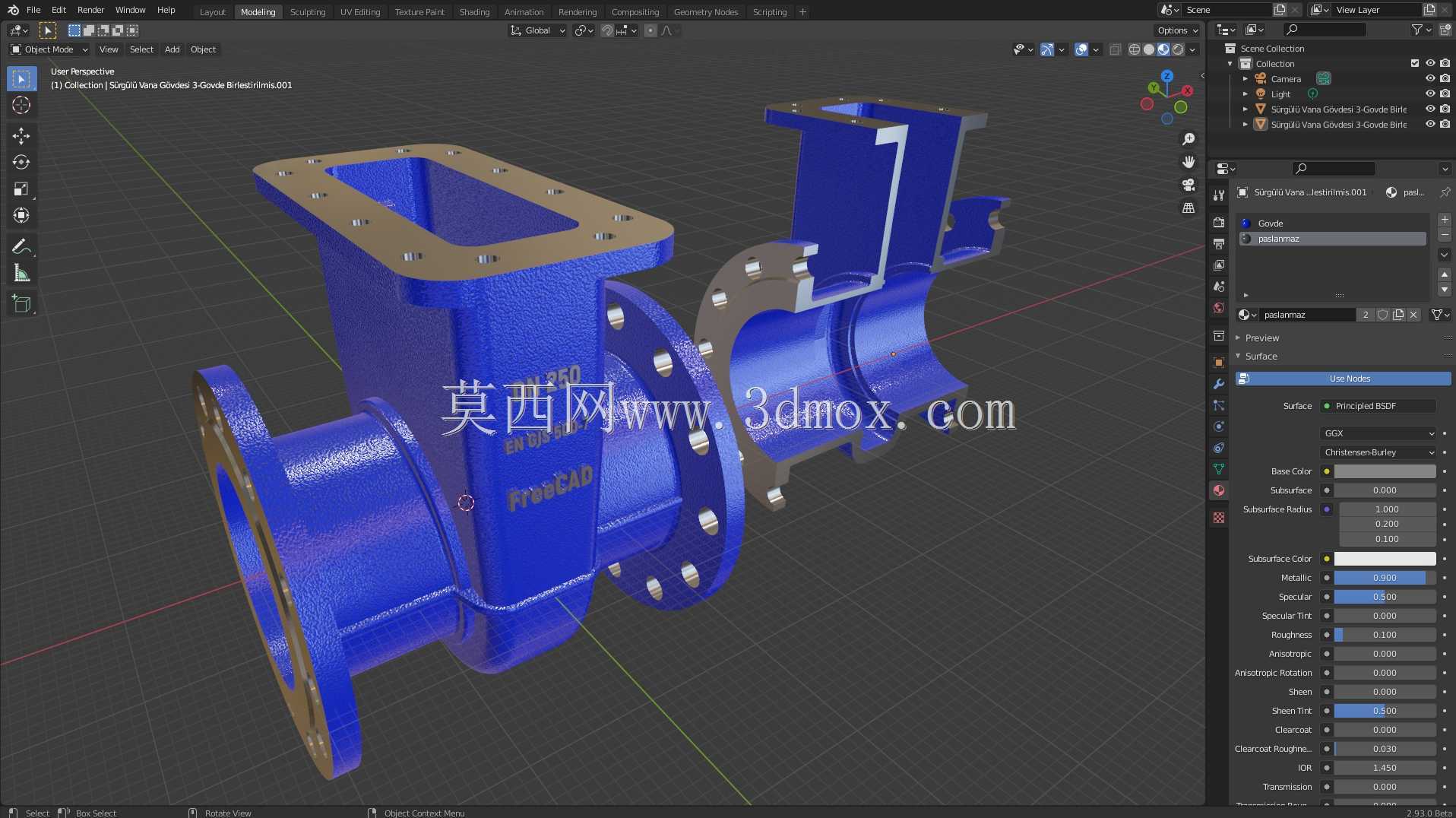Collapse the Surface panel
1456x818 pixels.
coord(1261,356)
